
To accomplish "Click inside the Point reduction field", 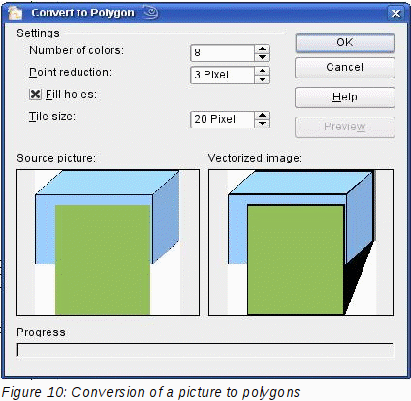I will coord(222,75).
